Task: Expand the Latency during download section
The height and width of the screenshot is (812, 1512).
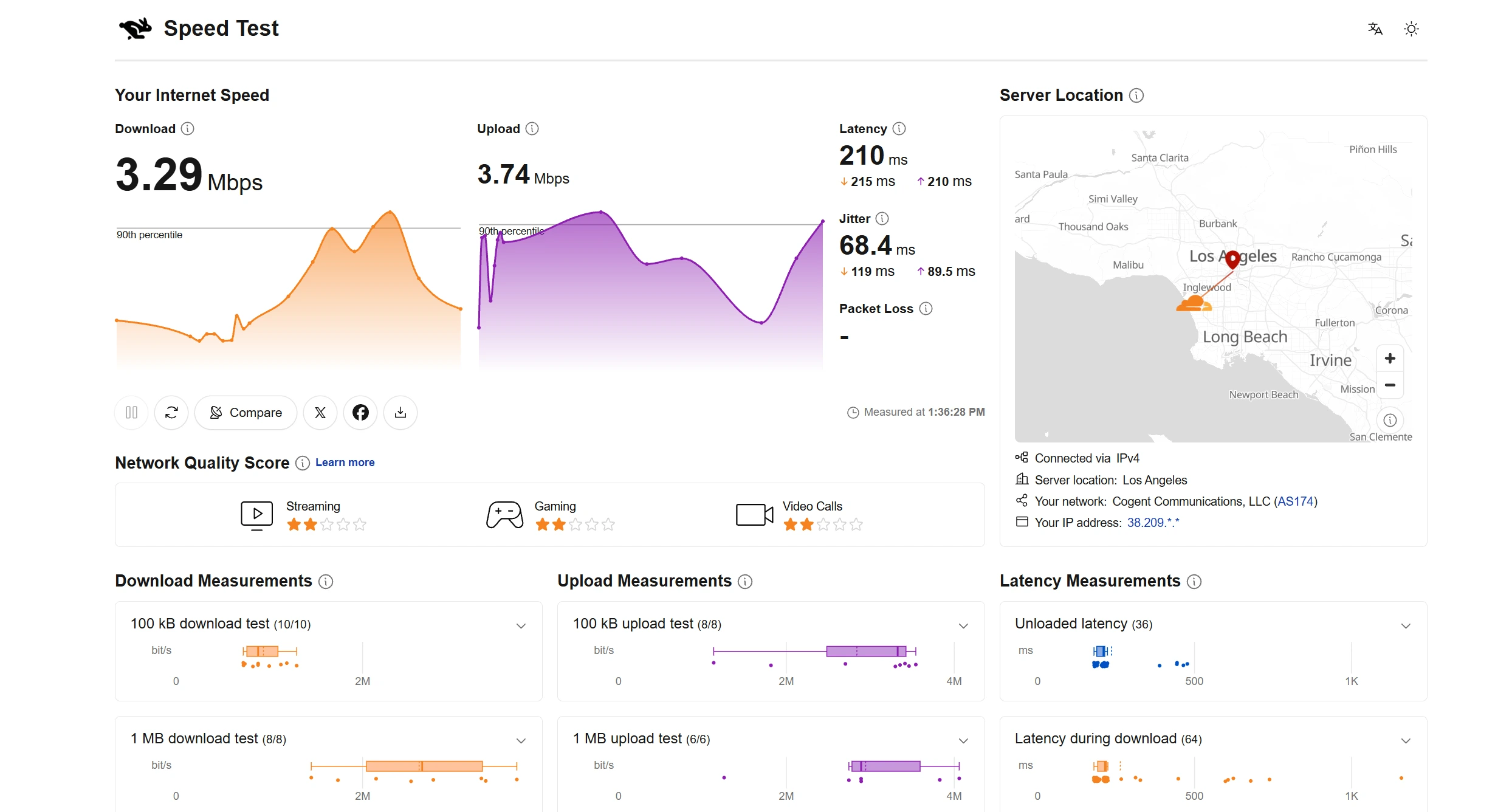Action: tap(1406, 740)
